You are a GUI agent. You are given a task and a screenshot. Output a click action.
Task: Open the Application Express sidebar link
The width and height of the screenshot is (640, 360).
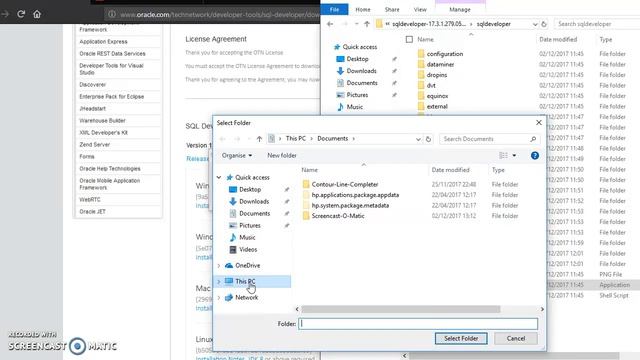[103, 42]
